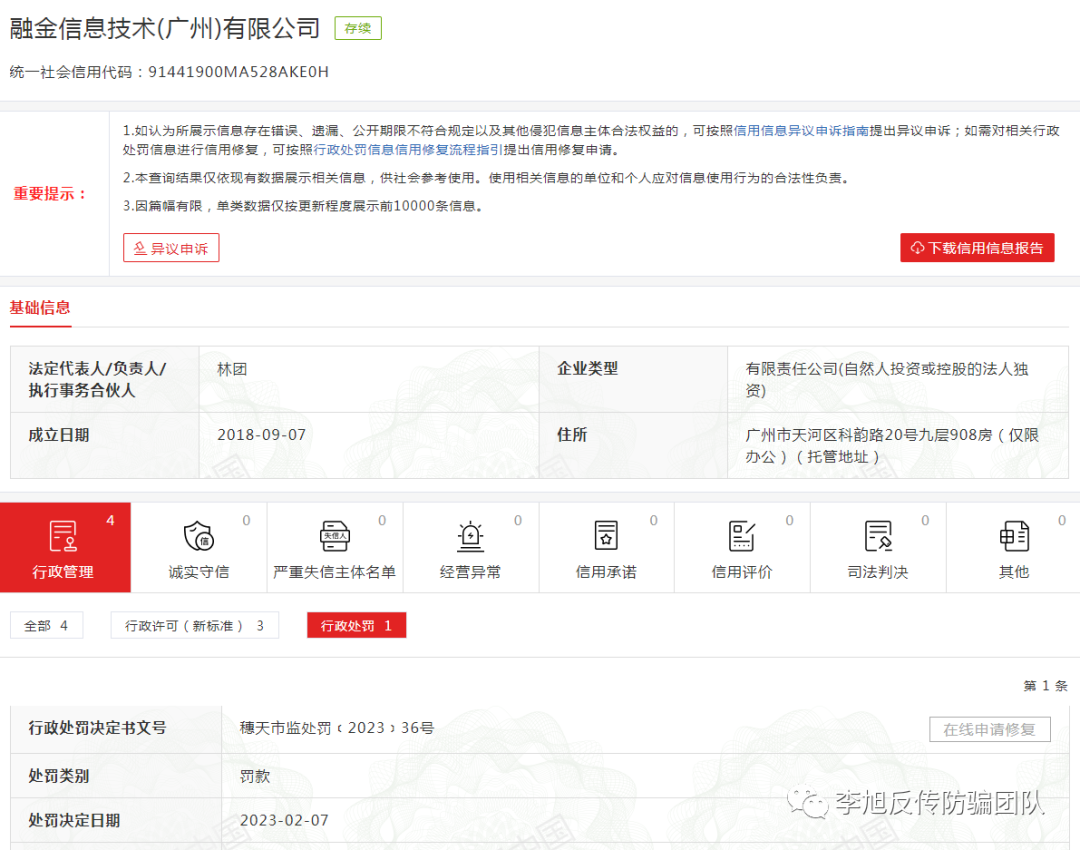Screen dimensions: 1080x850
Task: Click the 行政管理 document icon
Action: (63, 536)
